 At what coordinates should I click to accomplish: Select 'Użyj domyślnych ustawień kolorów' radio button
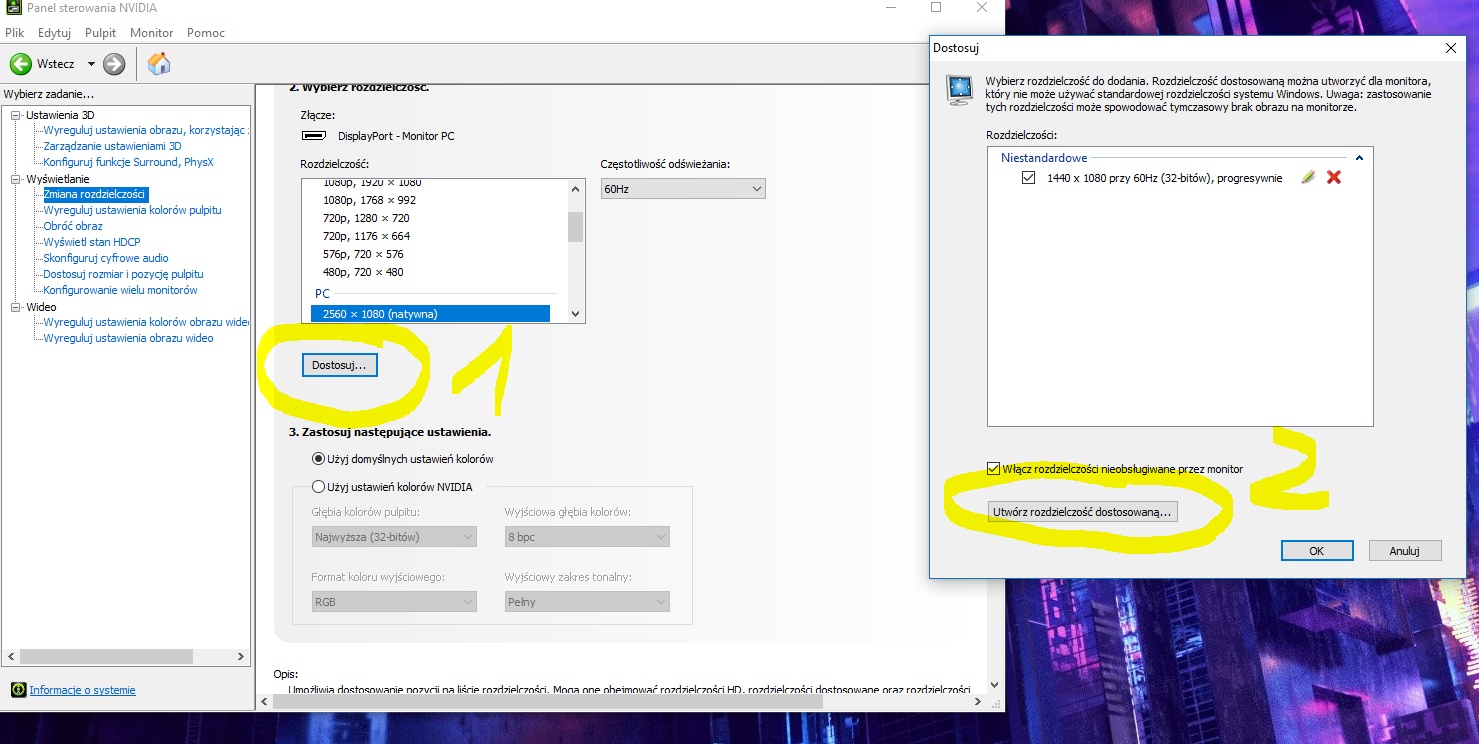(319, 459)
